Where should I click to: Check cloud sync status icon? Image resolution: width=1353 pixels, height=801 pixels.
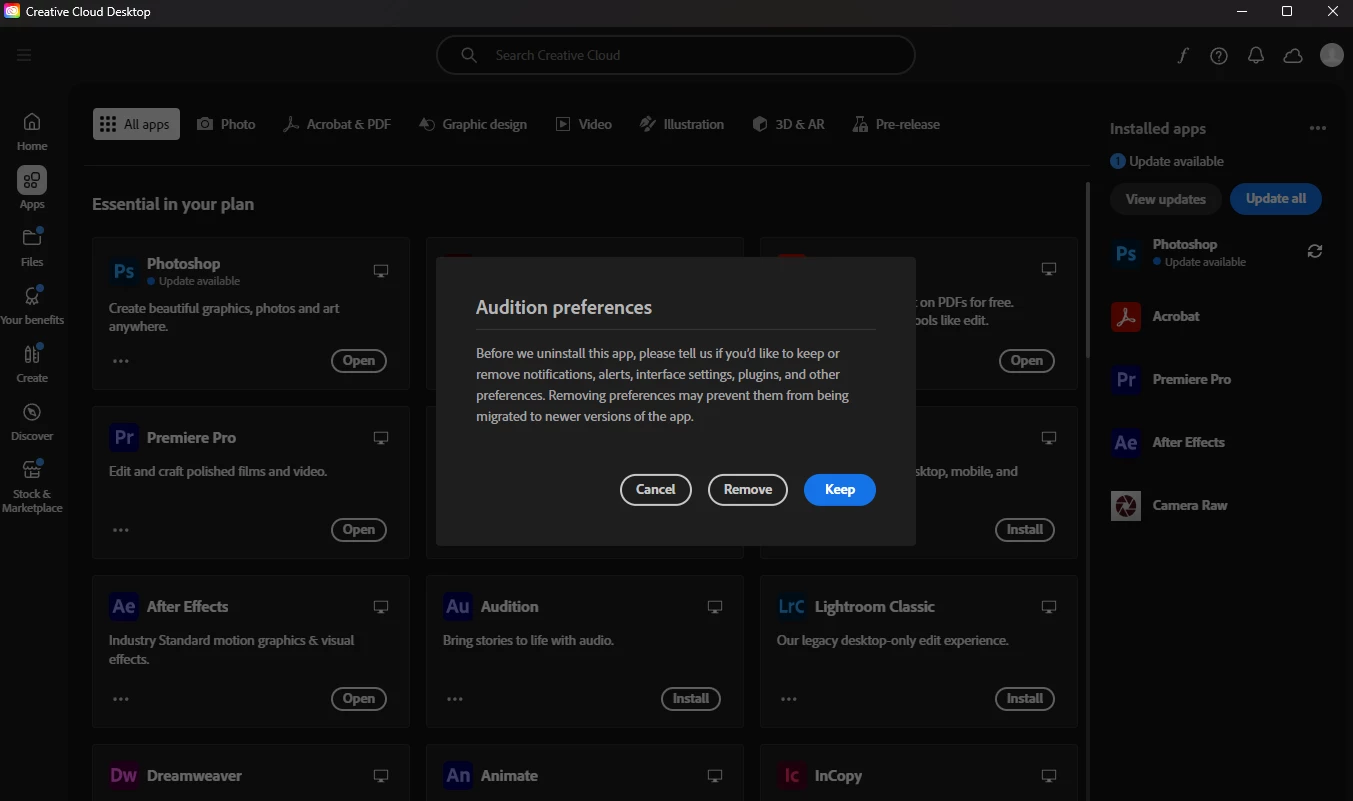(x=1293, y=56)
